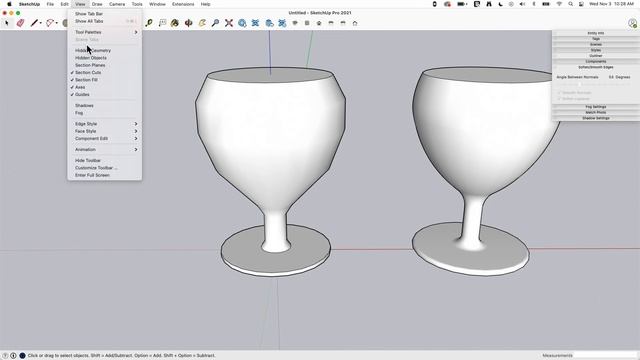Image resolution: width=640 pixels, height=360 pixels.
Task: Select the Eraser tool
Action: 20,23
